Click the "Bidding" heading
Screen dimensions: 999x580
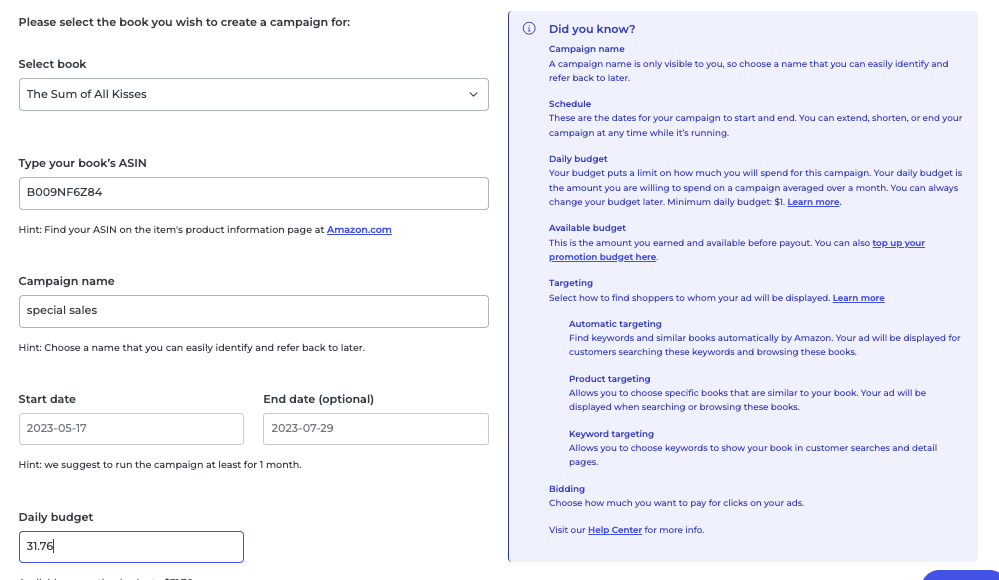pos(567,489)
